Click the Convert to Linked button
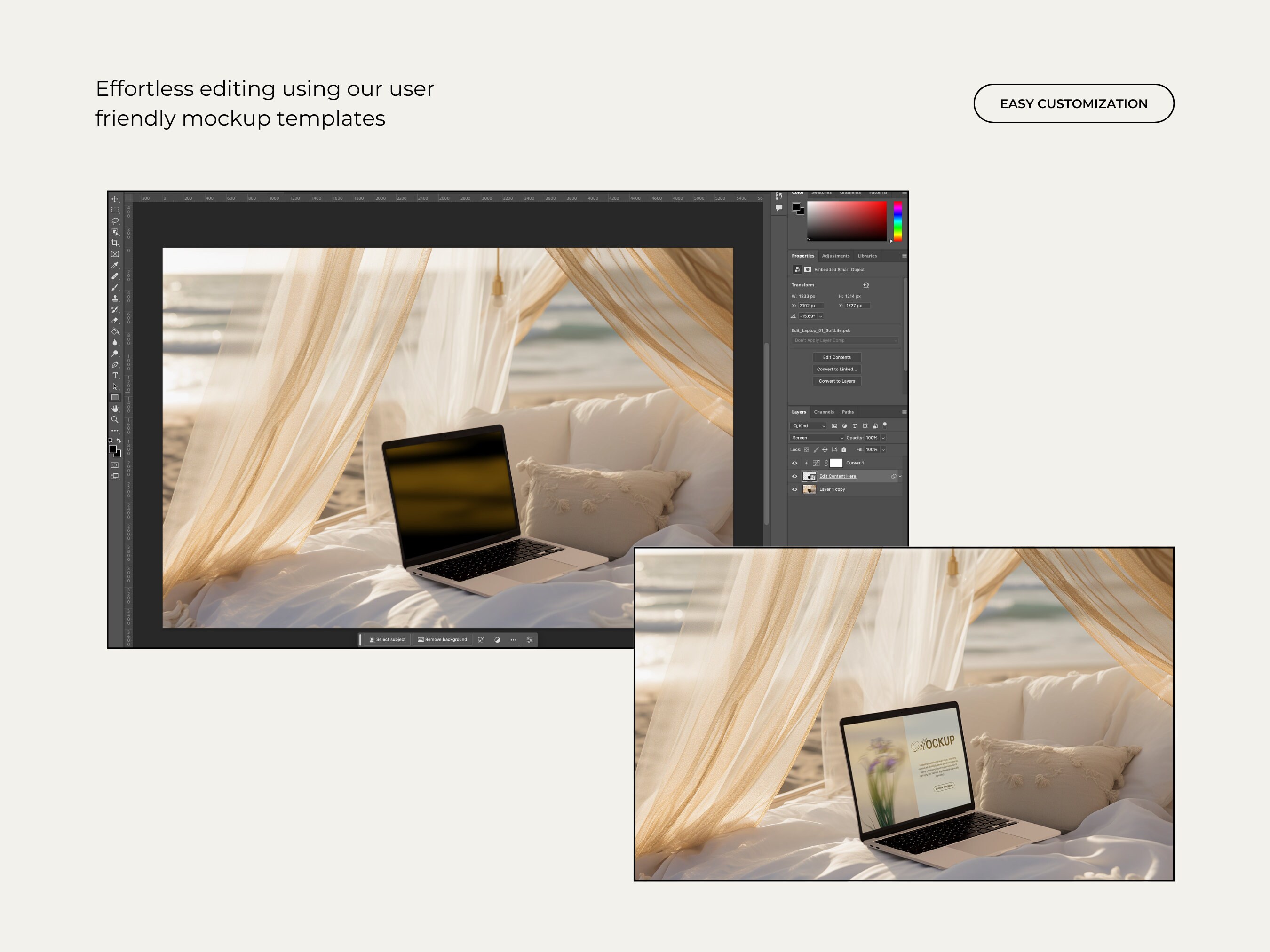The height and width of the screenshot is (952, 1270). tap(837, 370)
